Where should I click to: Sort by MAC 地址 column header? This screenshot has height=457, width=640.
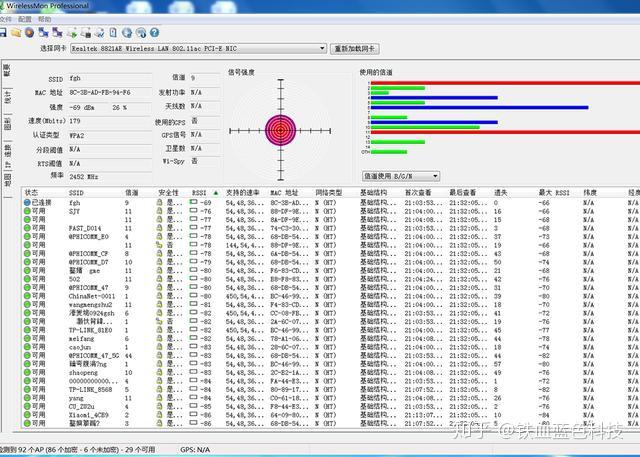(284, 193)
